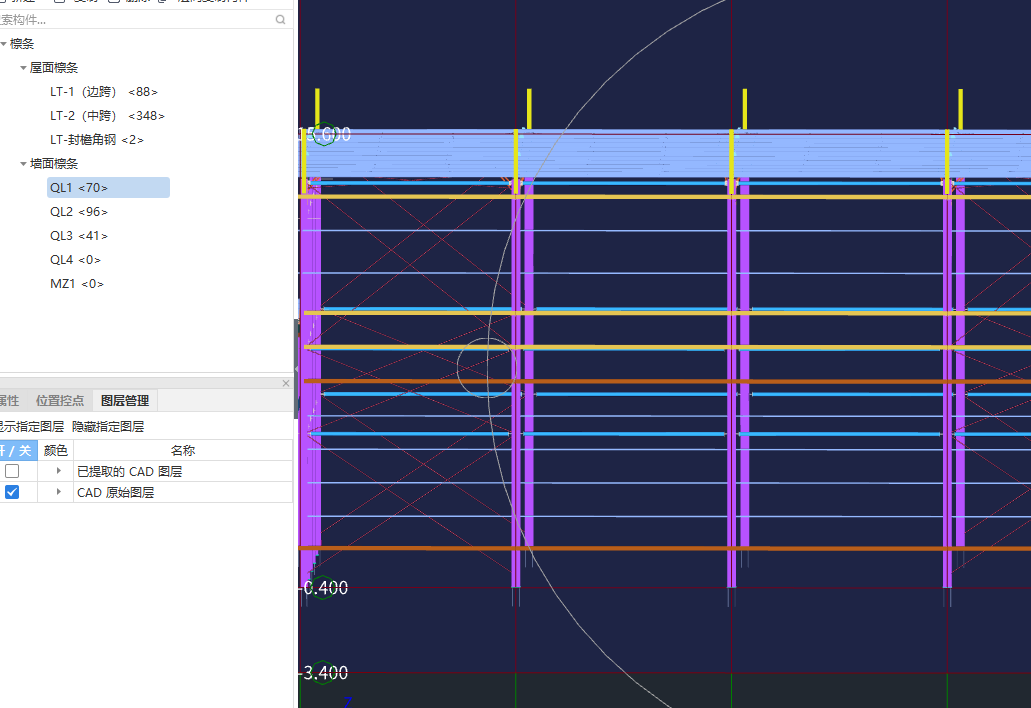Click the CAD 原始图层 name text
This screenshot has width=1031, height=708.
click(x=116, y=492)
